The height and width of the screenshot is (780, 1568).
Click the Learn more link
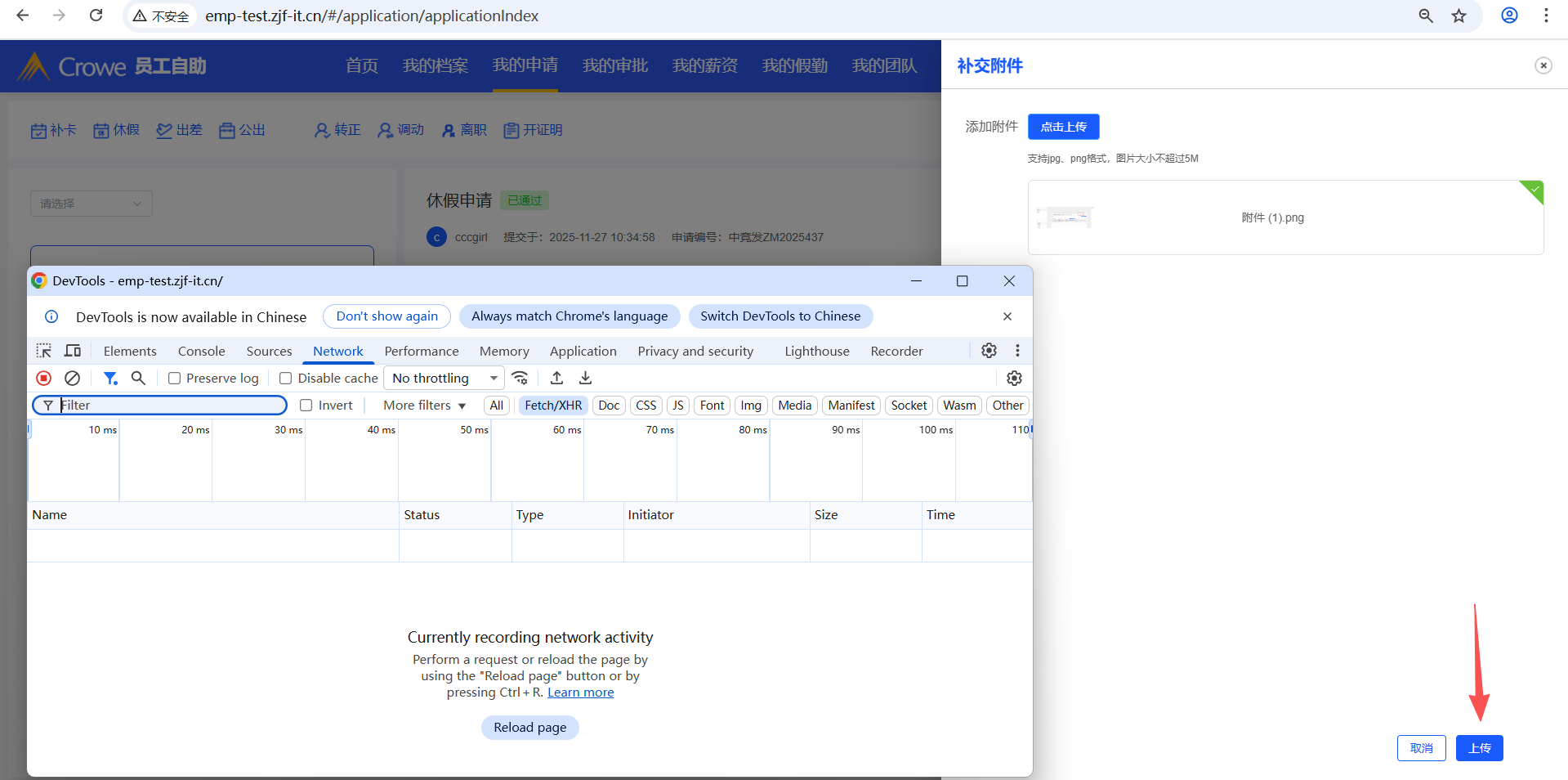click(580, 693)
